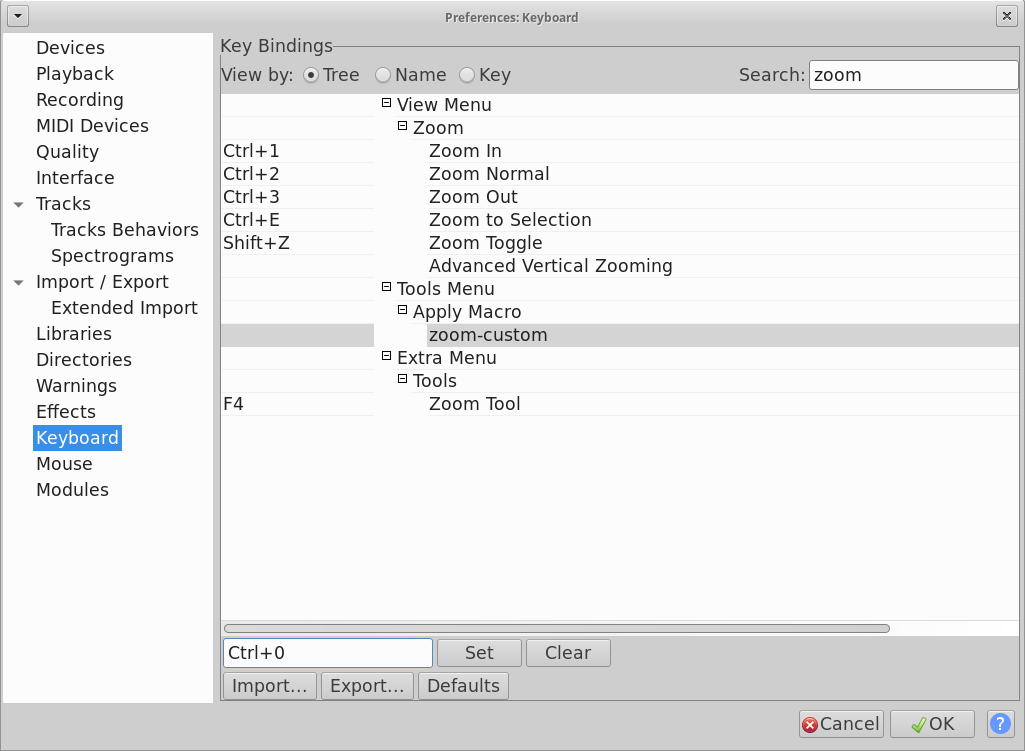1025x751 pixels.
Task: Click the Search field containing zoom
Action: coord(913,75)
